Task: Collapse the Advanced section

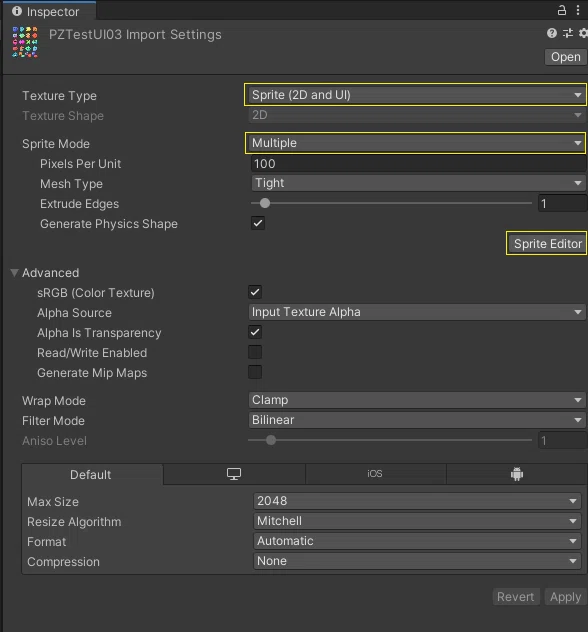Action: [x=15, y=273]
